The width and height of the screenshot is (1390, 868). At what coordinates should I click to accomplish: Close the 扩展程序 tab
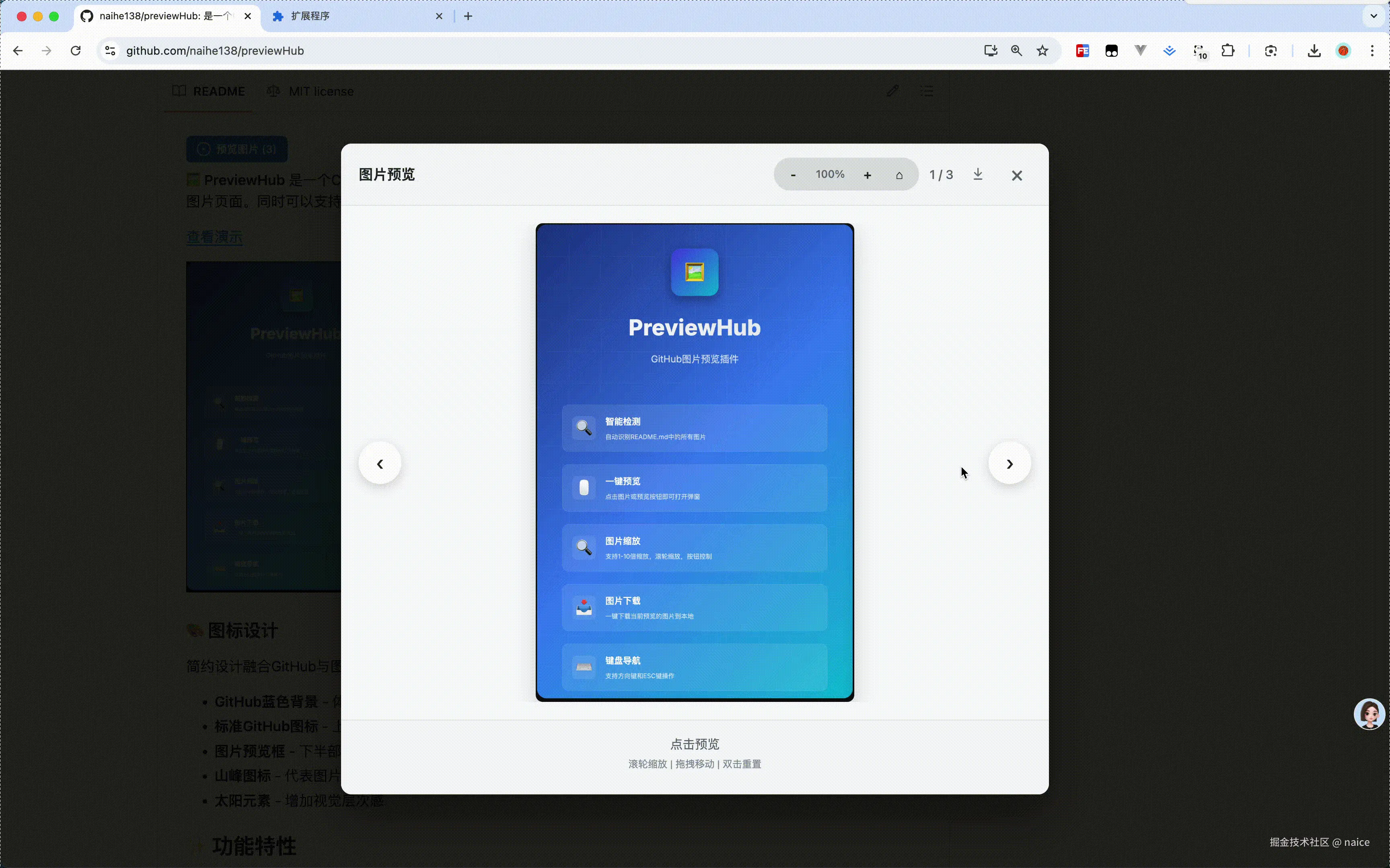click(x=439, y=16)
